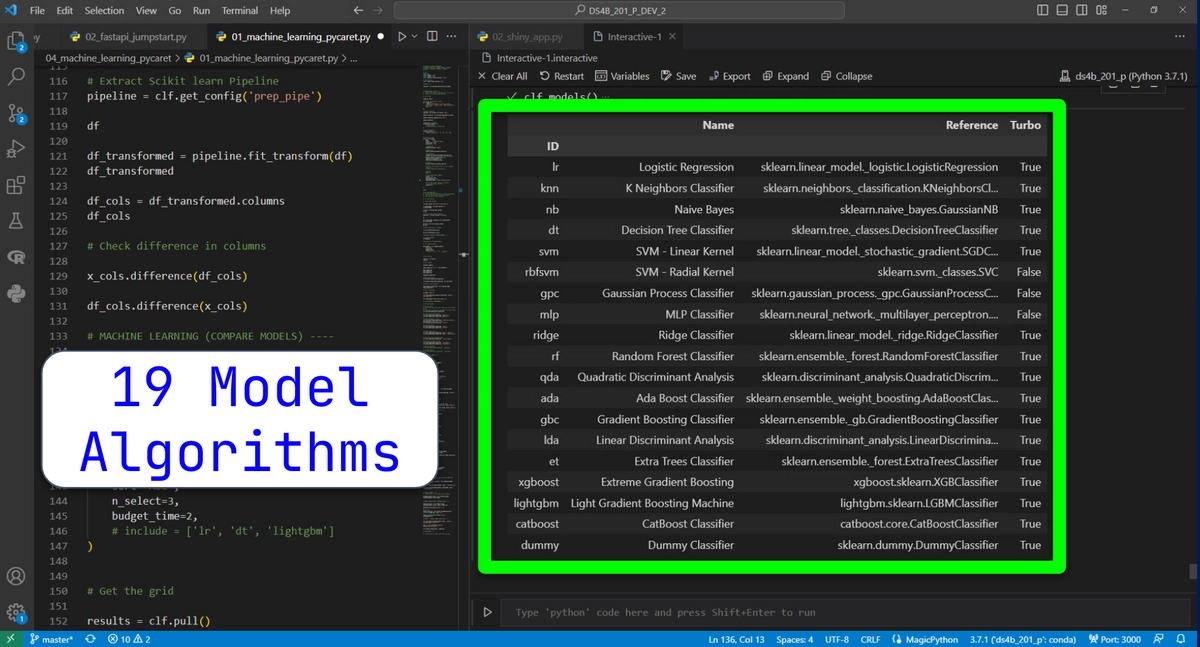Viewport: 1200px width, 647px height.
Task: Switch to the 02_shiny_app.py tab
Action: pyautogui.click(x=527, y=37)
